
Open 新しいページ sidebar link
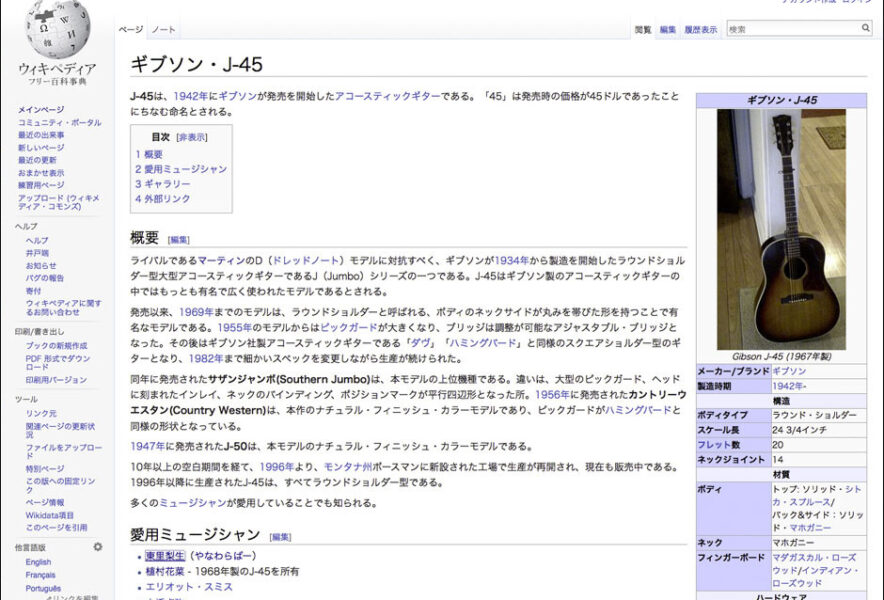coord(41,147)
